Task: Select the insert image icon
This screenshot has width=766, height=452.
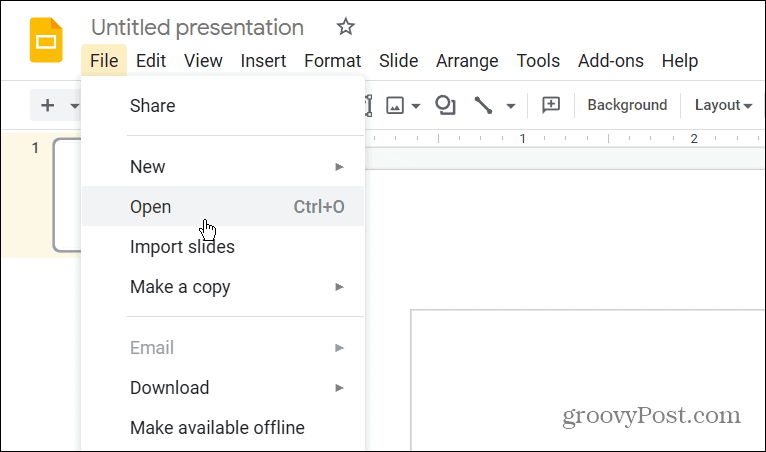Action: pyautogui.click(x=395, y=105)
